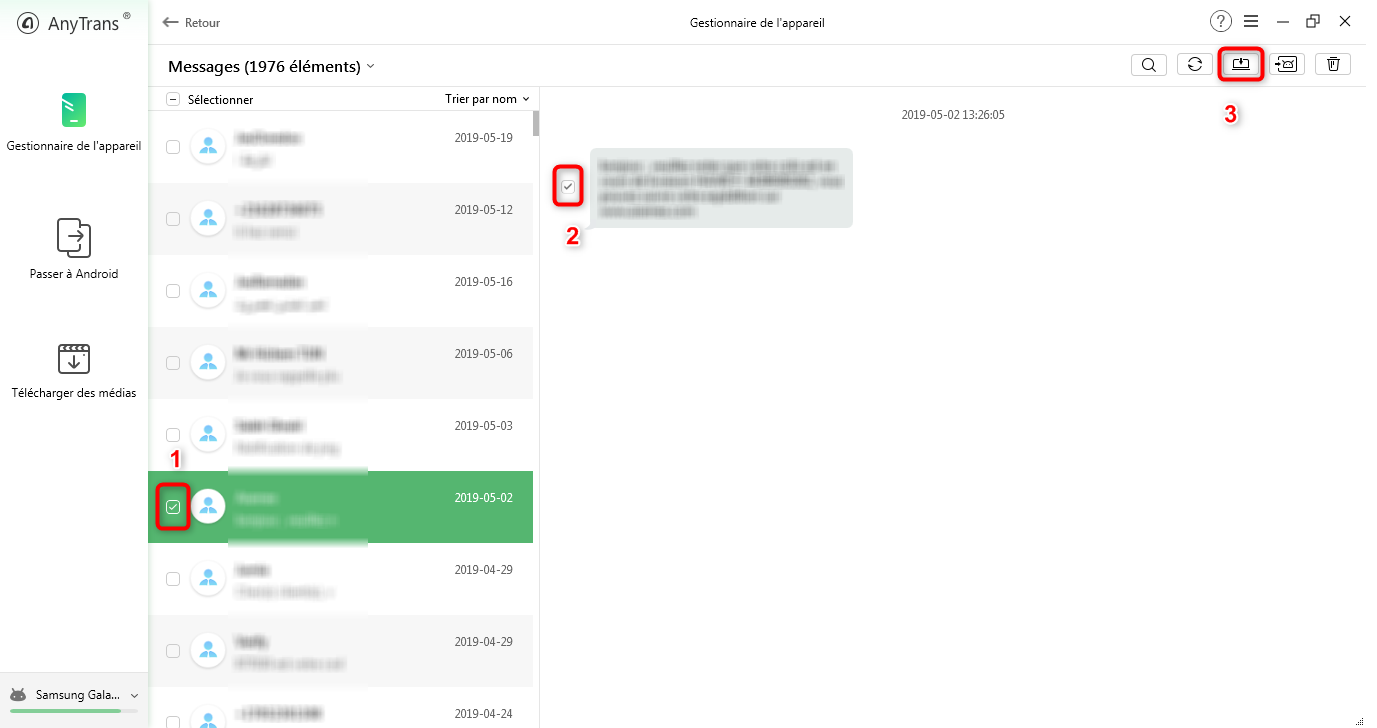Uncheck the 2019-05-02 conversation checkbox
Screen dimensions: 1377x728
pos(173,507)
